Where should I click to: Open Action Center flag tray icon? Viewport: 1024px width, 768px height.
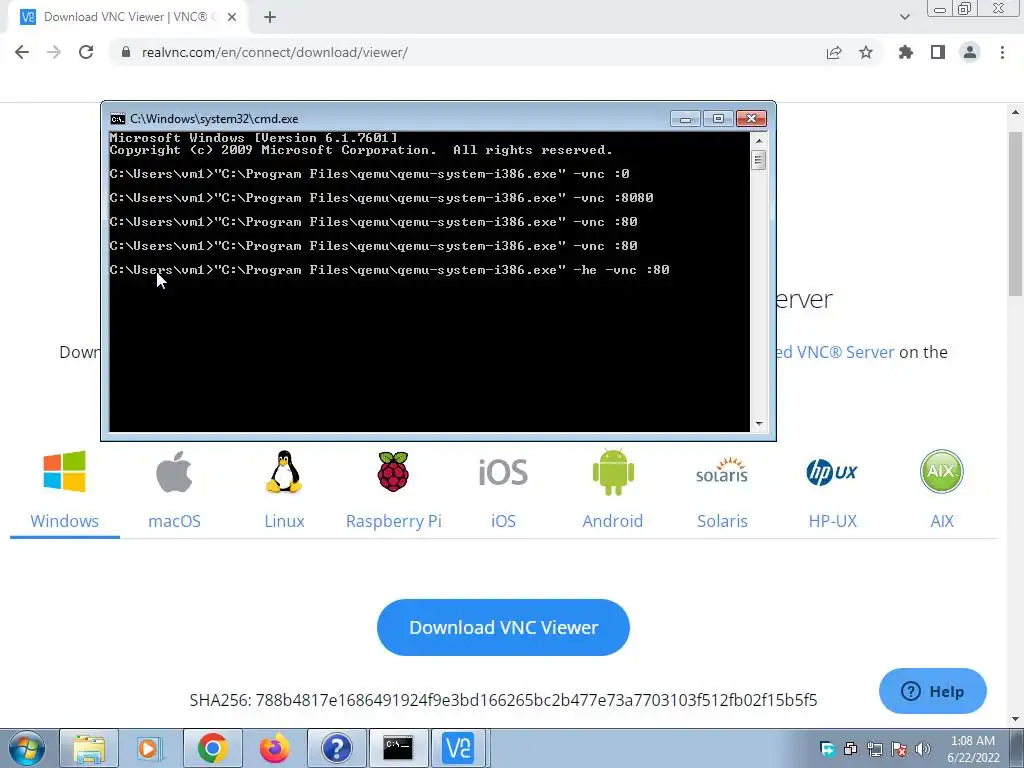899,749
